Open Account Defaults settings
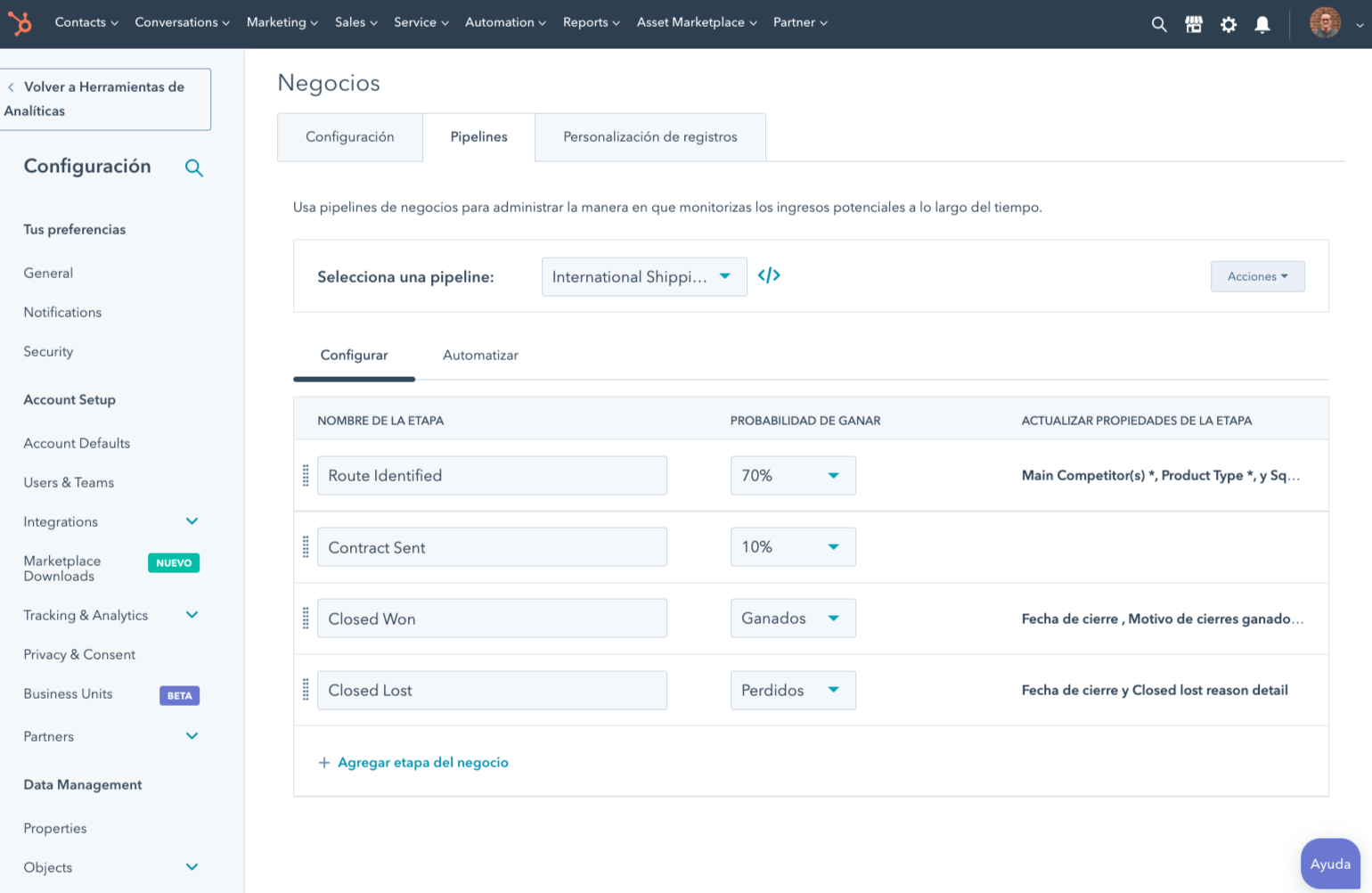 (77, 444)
